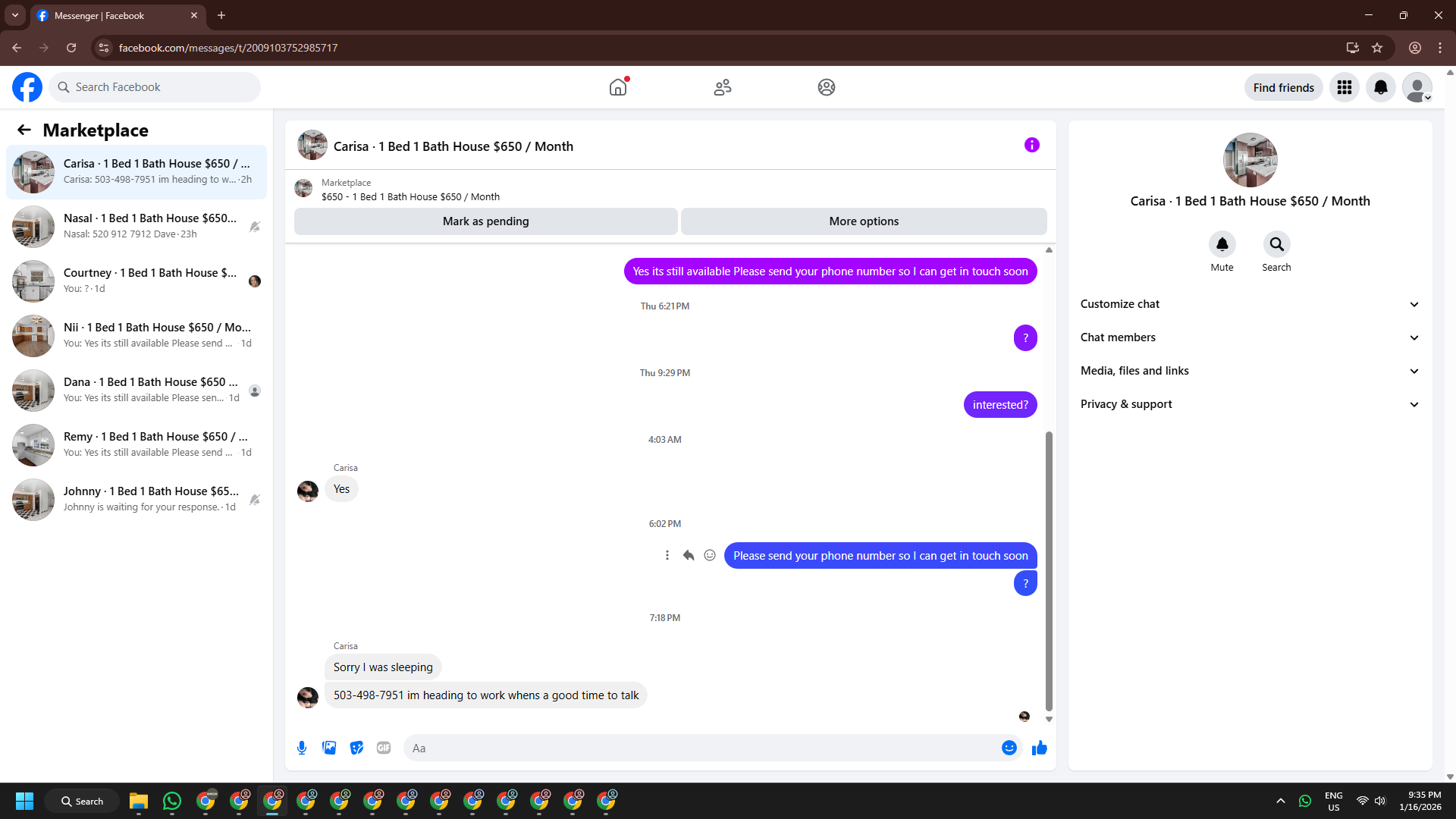Reply to the phone number request message

[689, 555]
